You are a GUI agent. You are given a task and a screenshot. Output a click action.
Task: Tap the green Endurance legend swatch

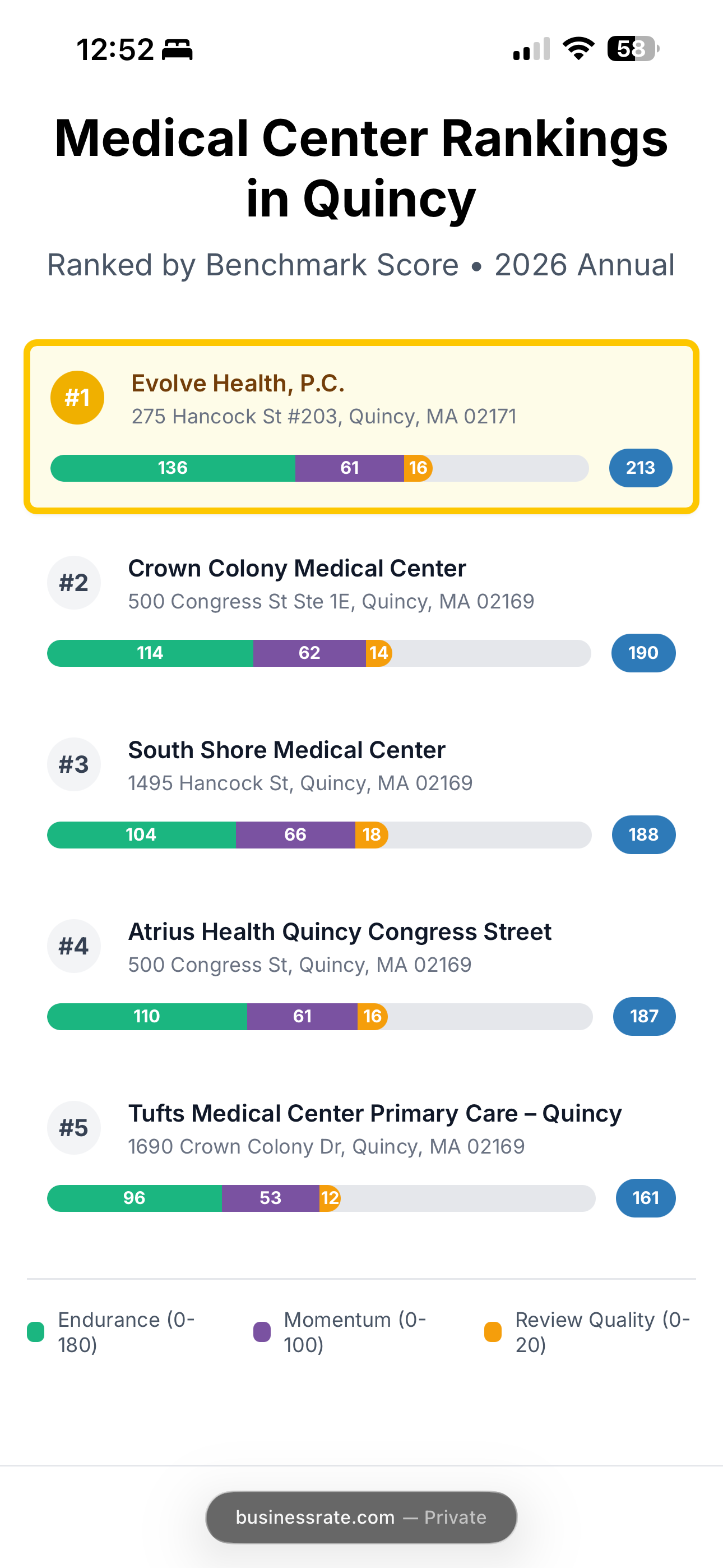[36, 1331]
